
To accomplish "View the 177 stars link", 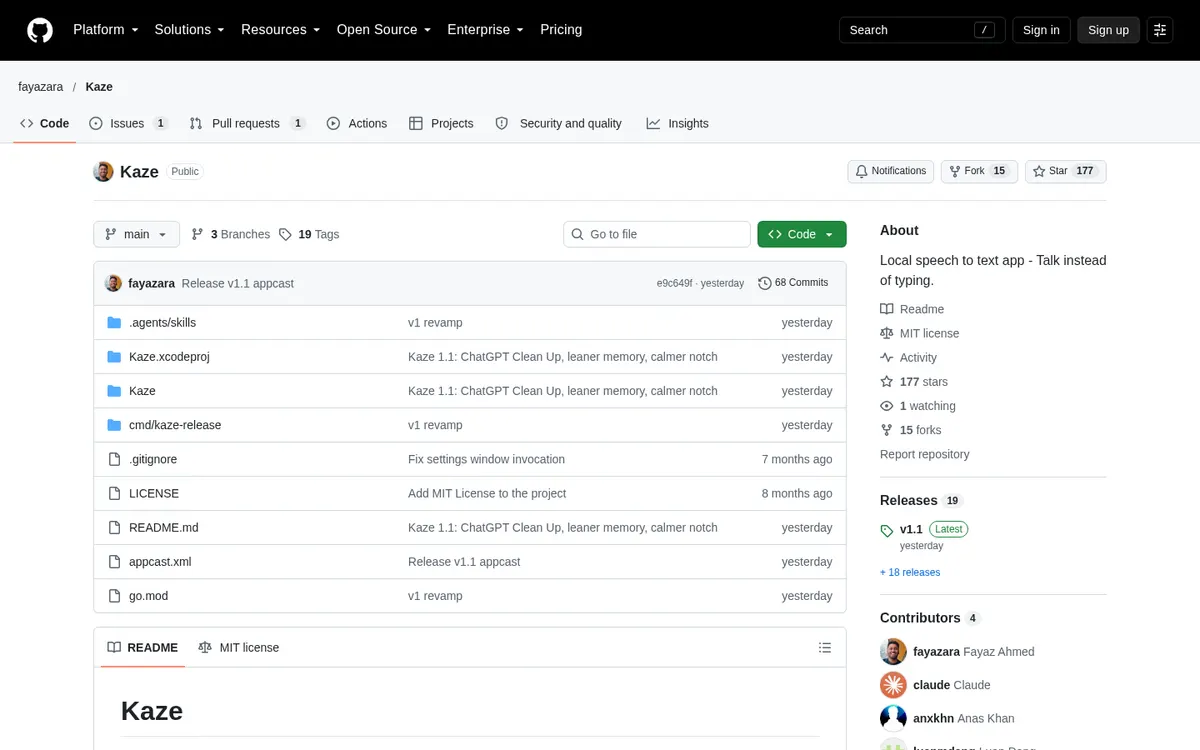I will 914,382.
